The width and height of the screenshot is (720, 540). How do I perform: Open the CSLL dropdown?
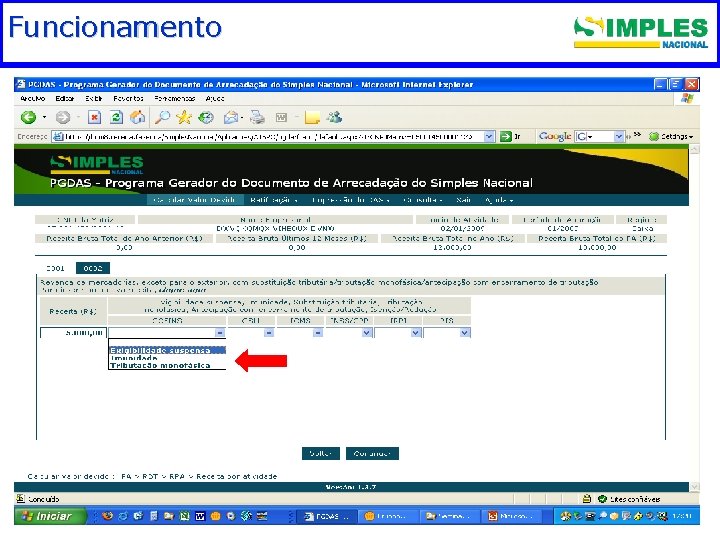269,332
